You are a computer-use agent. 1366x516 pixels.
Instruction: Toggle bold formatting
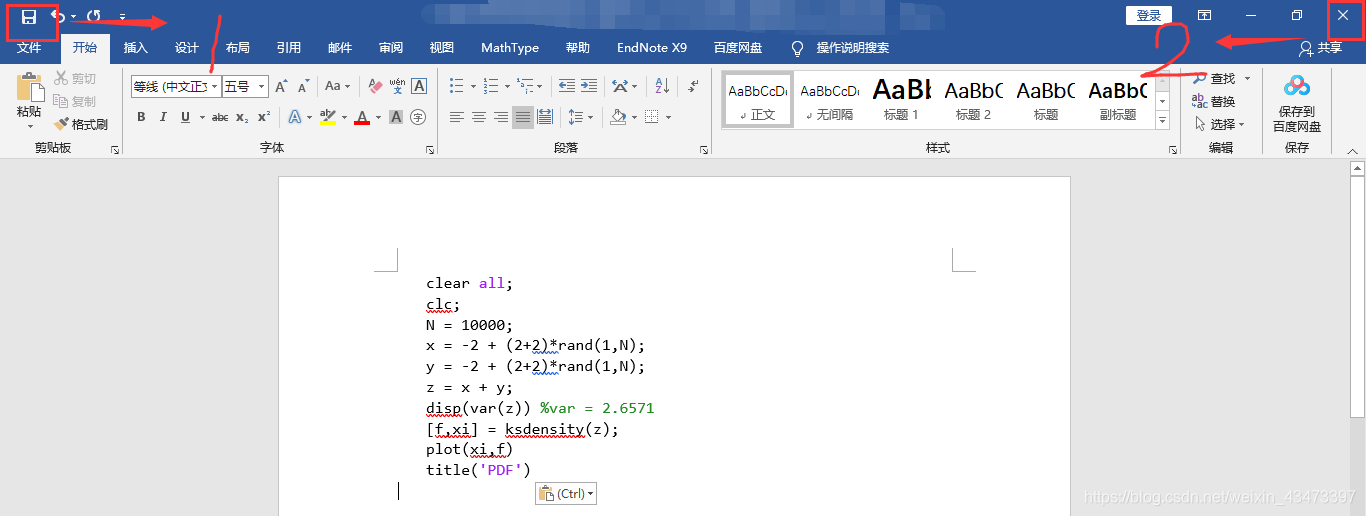pos(141,117)
